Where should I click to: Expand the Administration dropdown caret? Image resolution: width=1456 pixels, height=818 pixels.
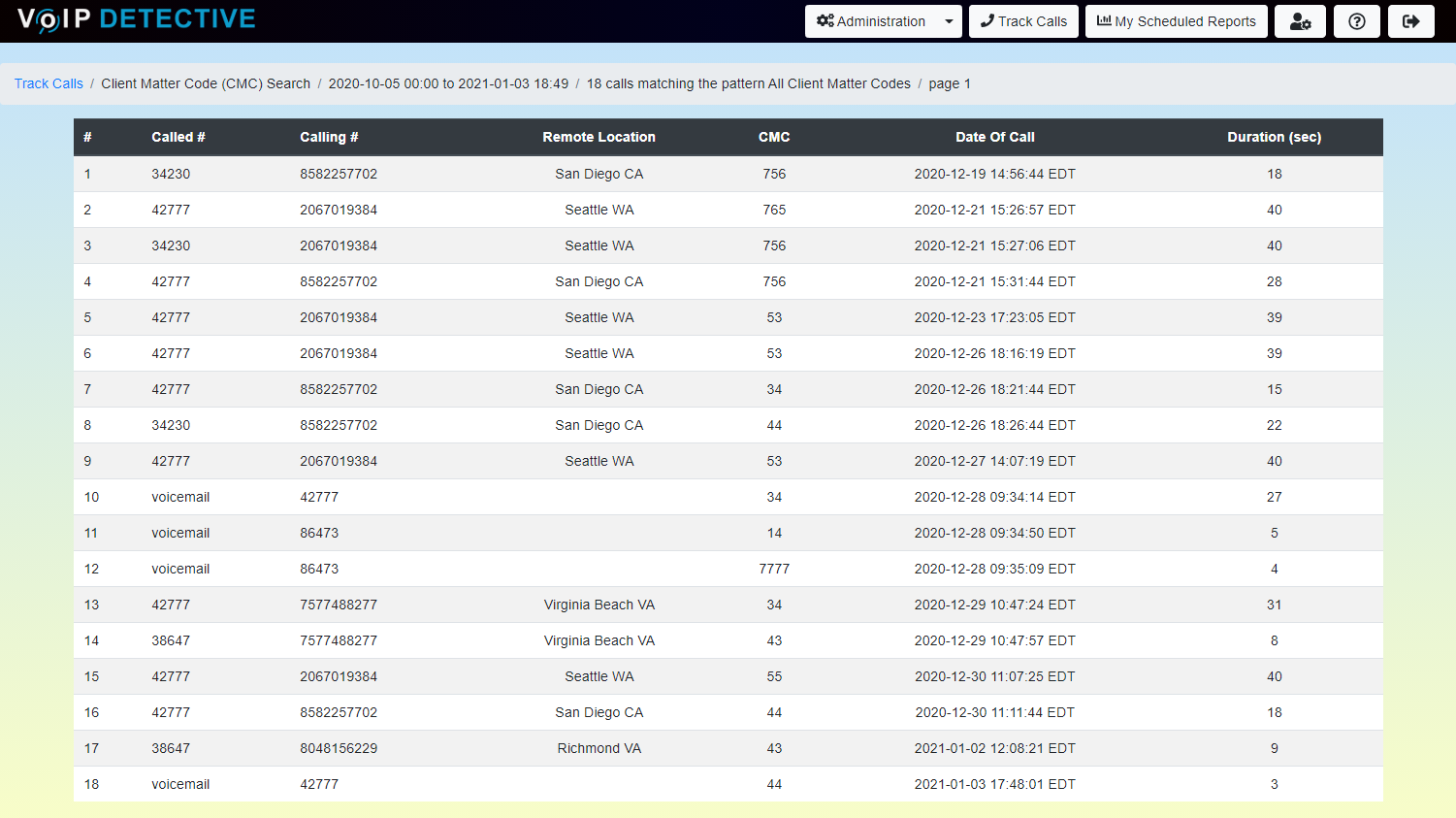pyautogui.click(x=949, y=21)
